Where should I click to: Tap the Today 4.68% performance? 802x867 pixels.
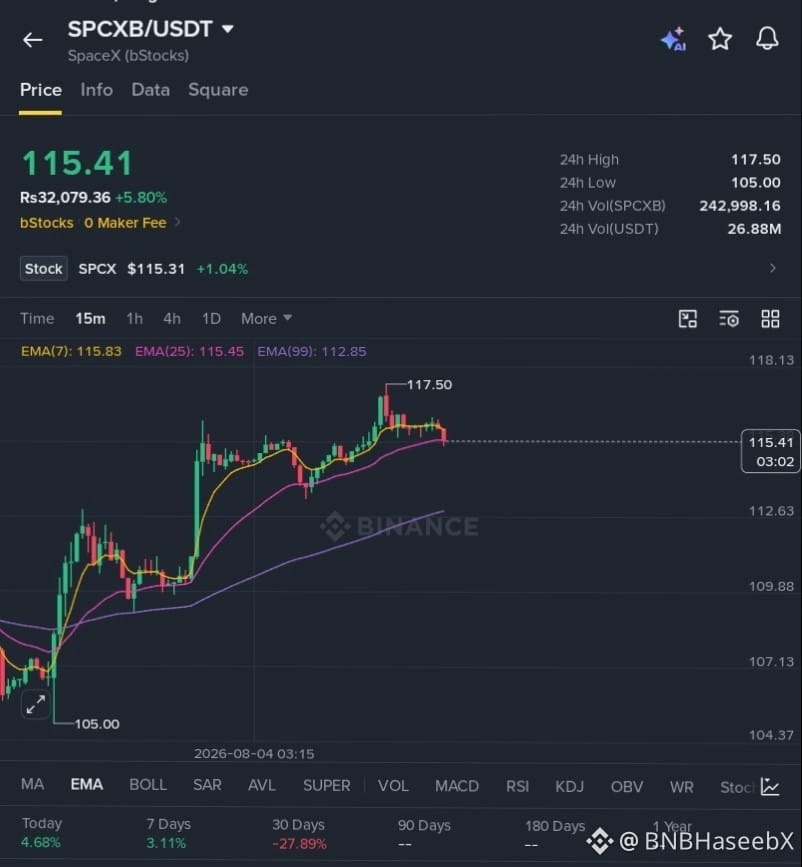42,833
